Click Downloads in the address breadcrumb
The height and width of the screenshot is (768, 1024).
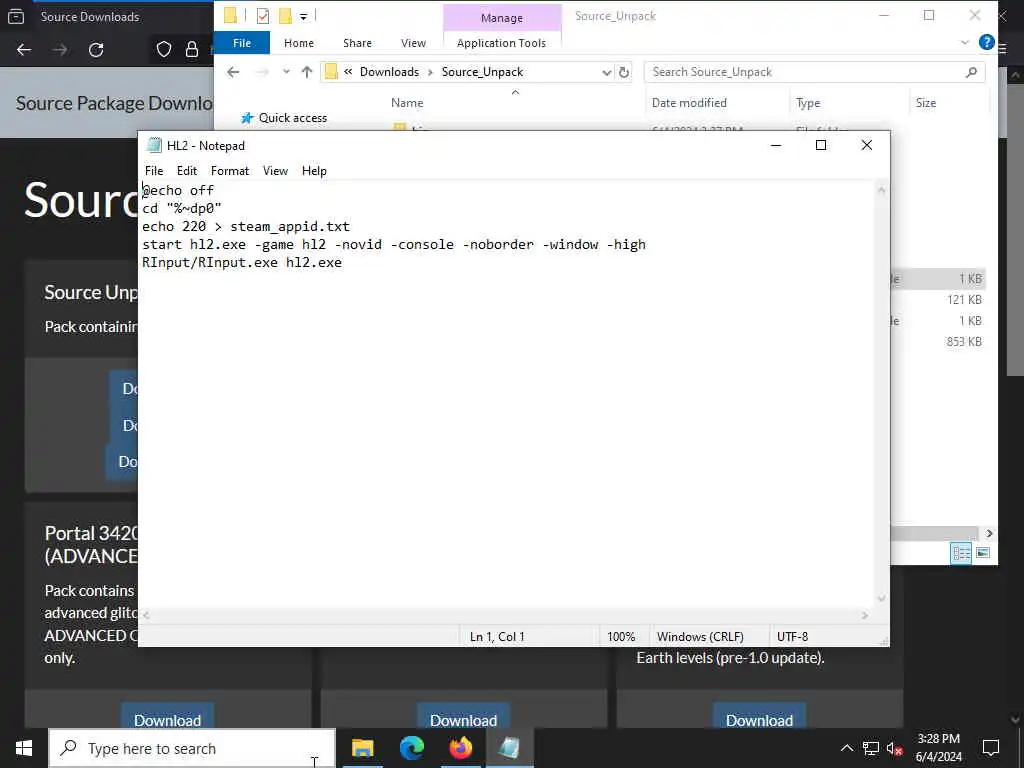[389, 72]
